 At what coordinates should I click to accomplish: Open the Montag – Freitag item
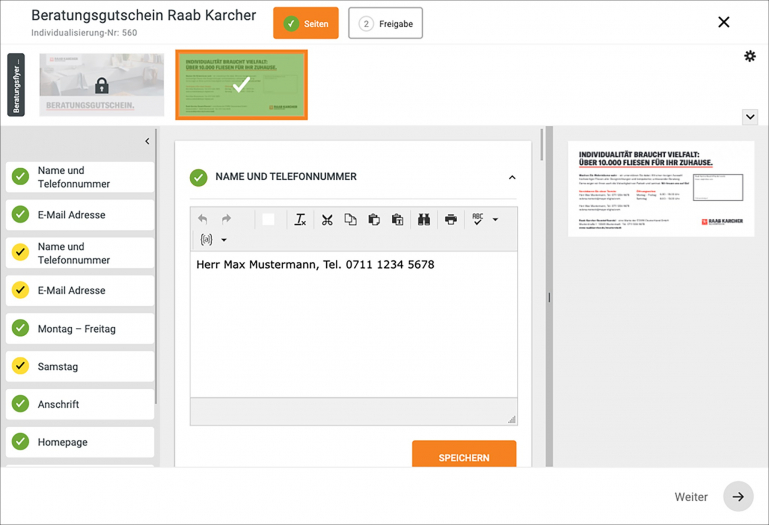pyautogui.click(x=80, y=329)
